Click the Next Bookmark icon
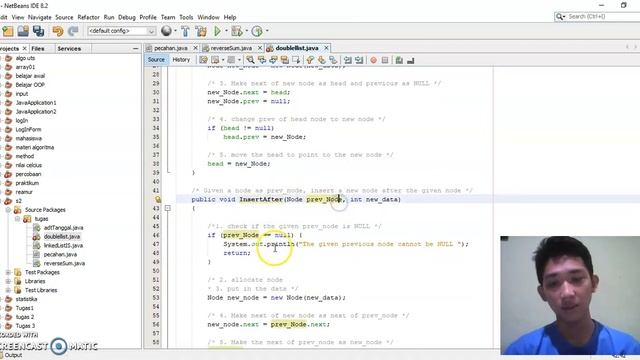The width and height of the screenshot is (640, 360). click(322, 60)
